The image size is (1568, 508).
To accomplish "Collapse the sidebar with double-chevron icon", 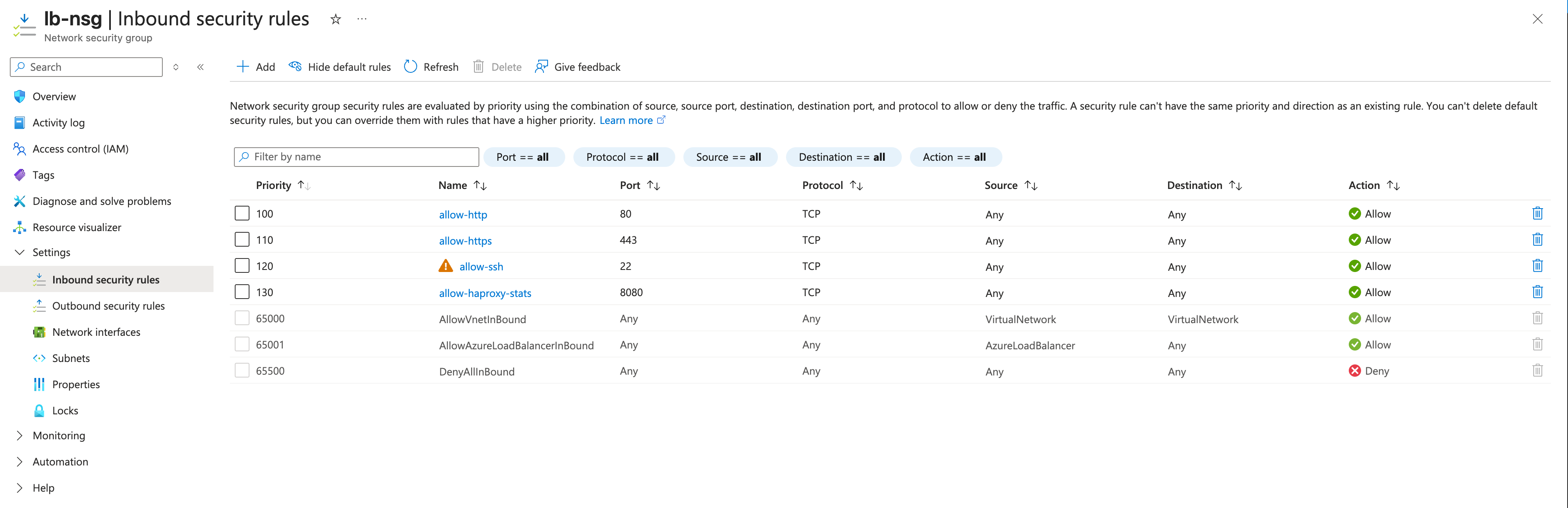I will [x=200, y=67].
